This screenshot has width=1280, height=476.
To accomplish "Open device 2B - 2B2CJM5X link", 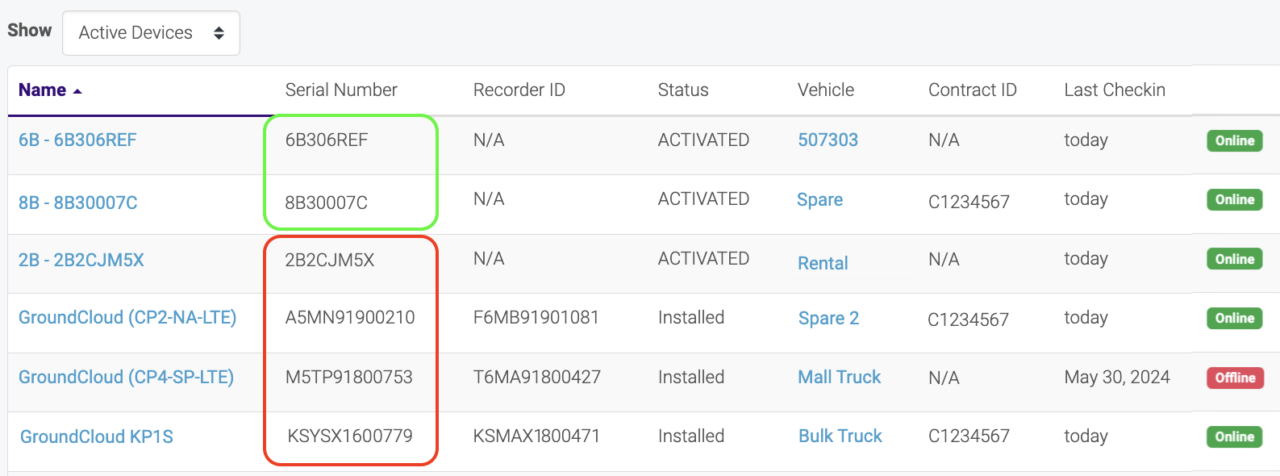I will click(81, 260).
